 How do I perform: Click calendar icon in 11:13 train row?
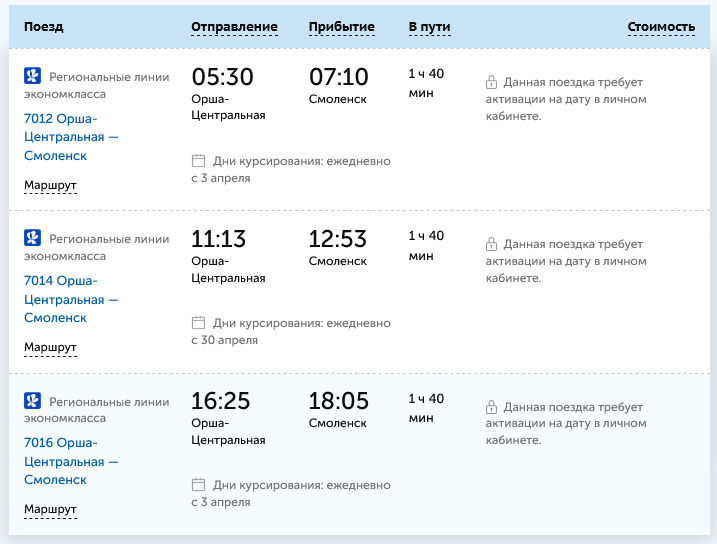198,322
